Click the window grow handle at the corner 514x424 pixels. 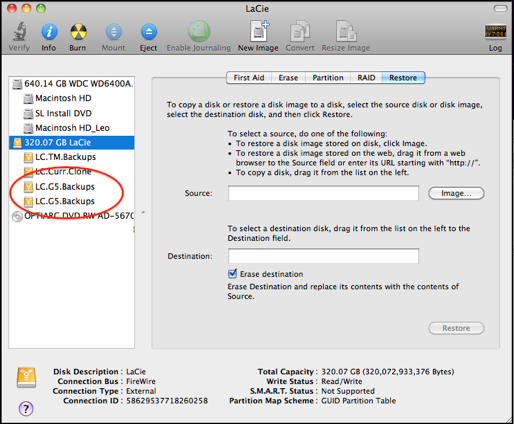tap(509, 419)
